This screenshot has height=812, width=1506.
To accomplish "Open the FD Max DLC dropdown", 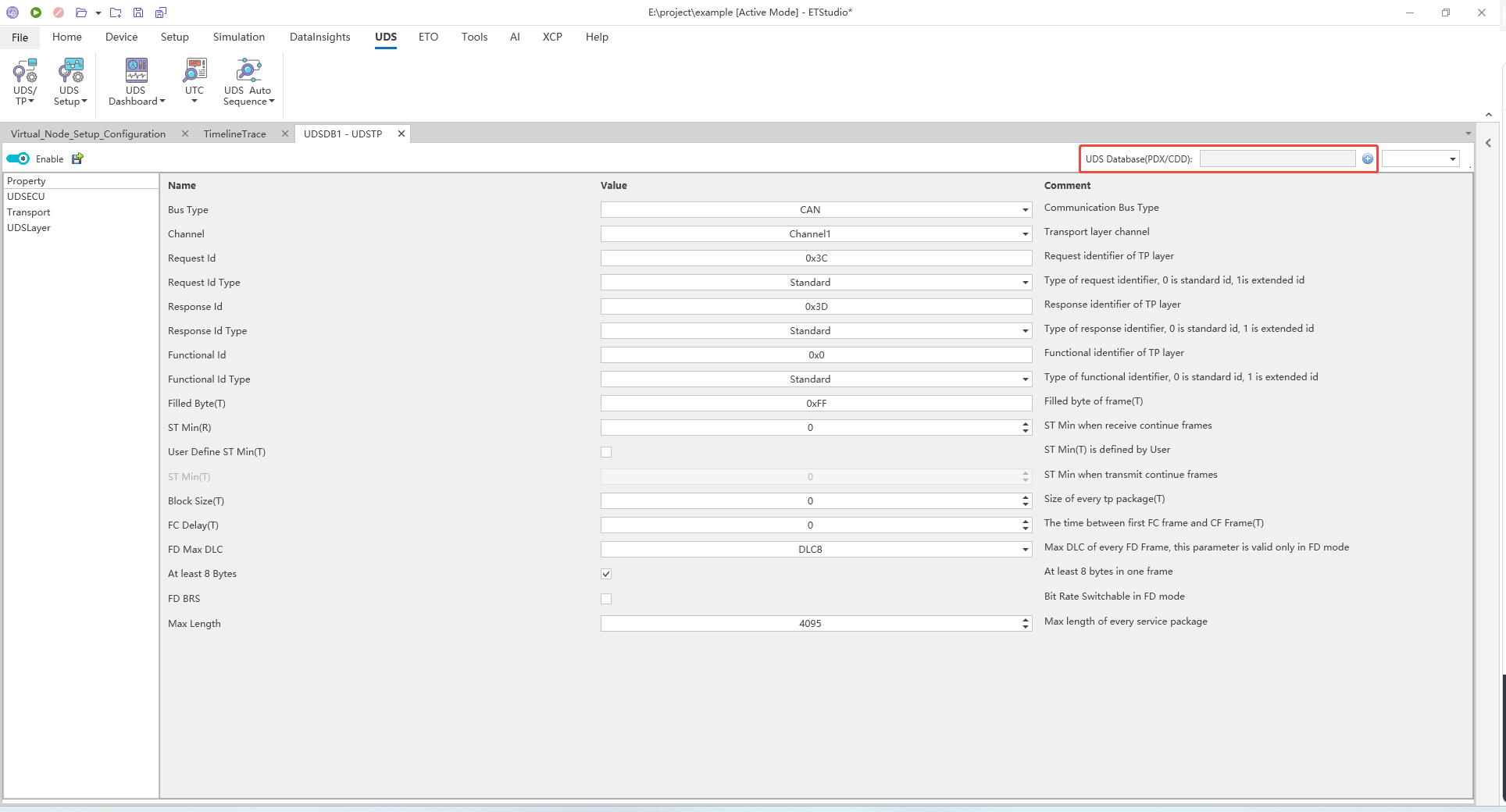I will point(816,550).
